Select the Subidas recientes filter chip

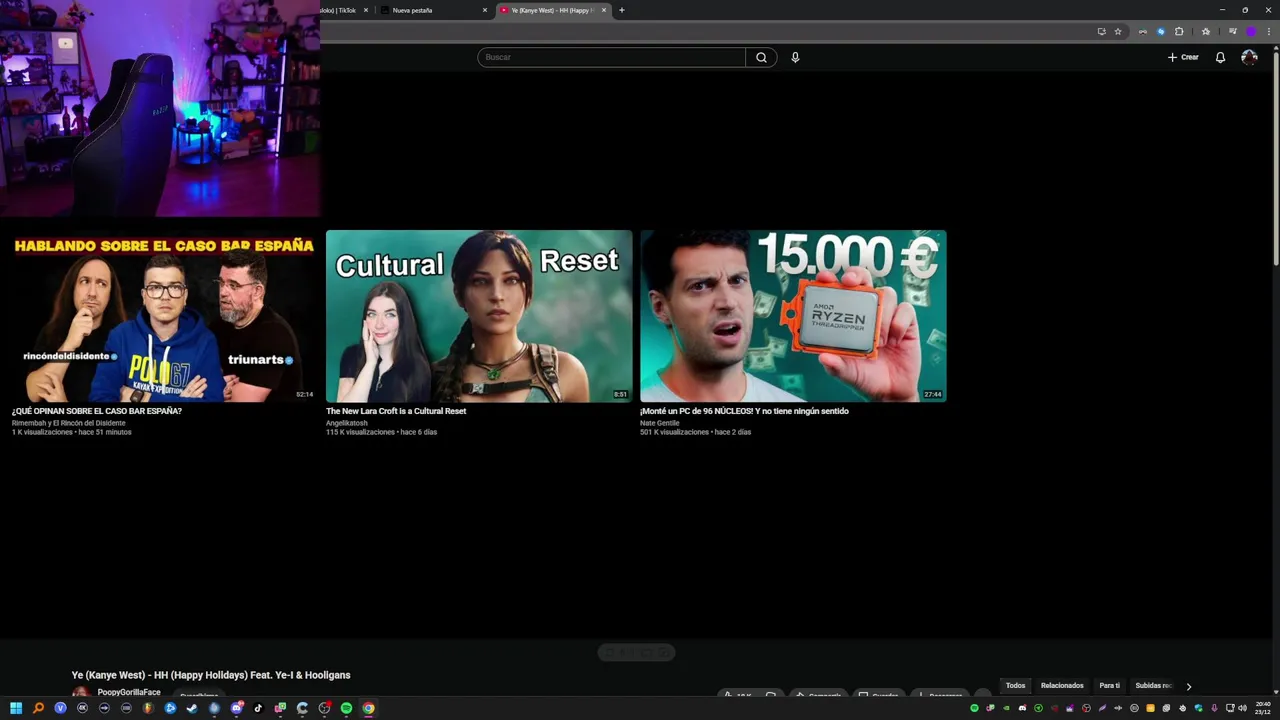pos(1154,686)
